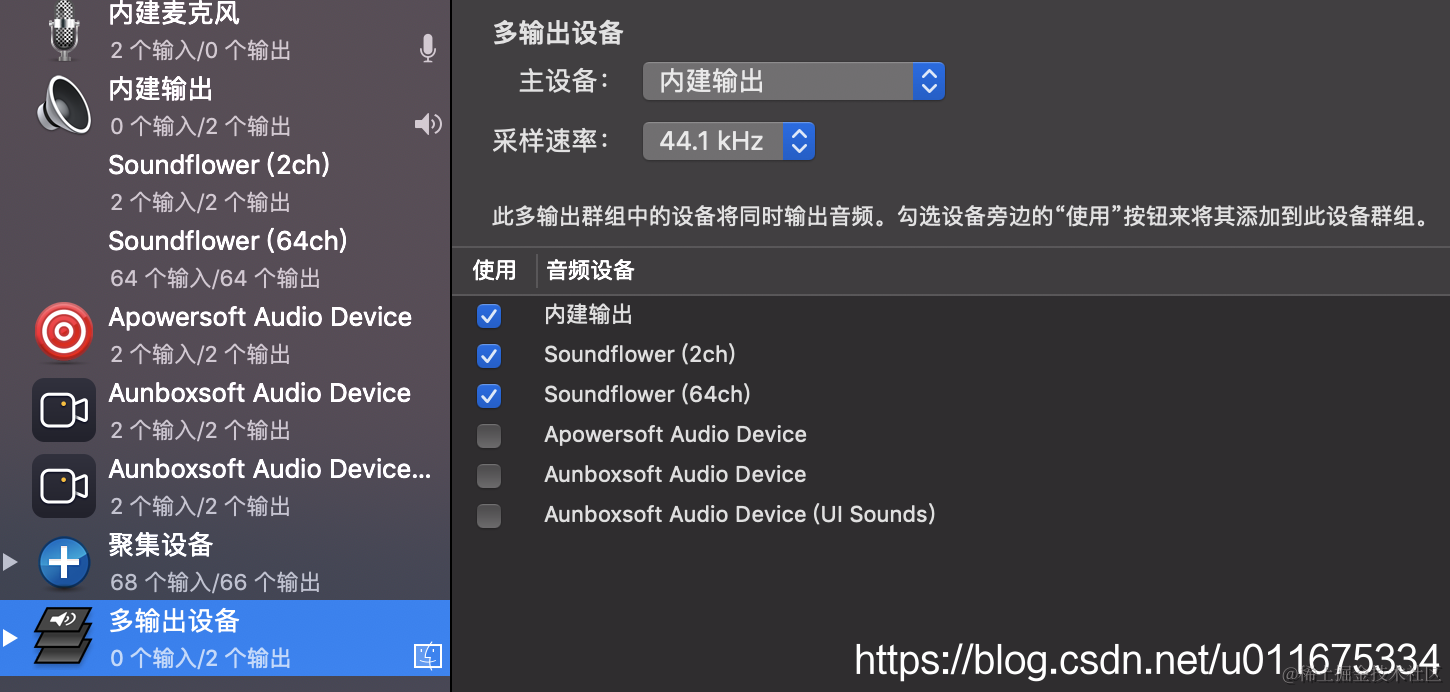The height and width of the screenshot is (692, 1450).
Task: Open the 主设备 dropdown showing 内建输出
Action: point(793,81)
